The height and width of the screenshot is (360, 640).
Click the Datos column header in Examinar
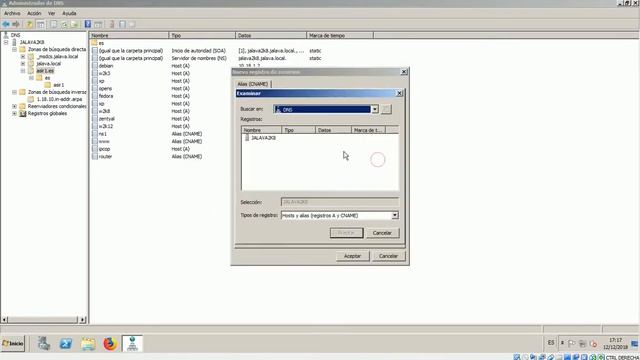coord(333,130)
